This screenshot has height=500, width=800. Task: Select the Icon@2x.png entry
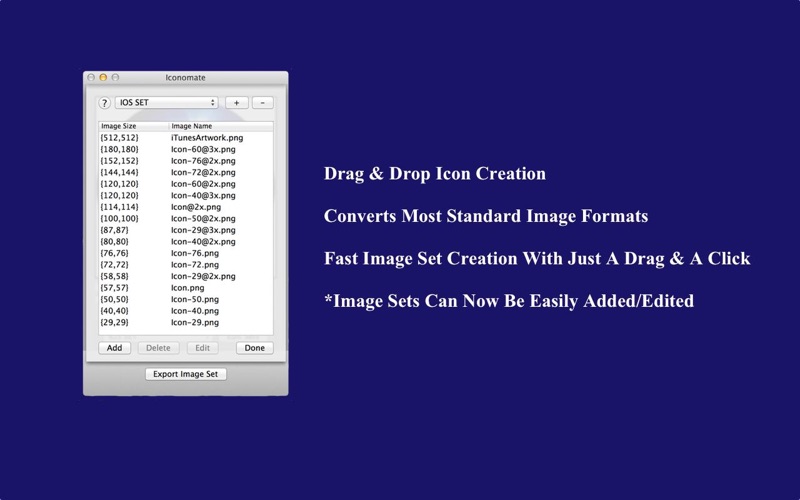[196, 207]
